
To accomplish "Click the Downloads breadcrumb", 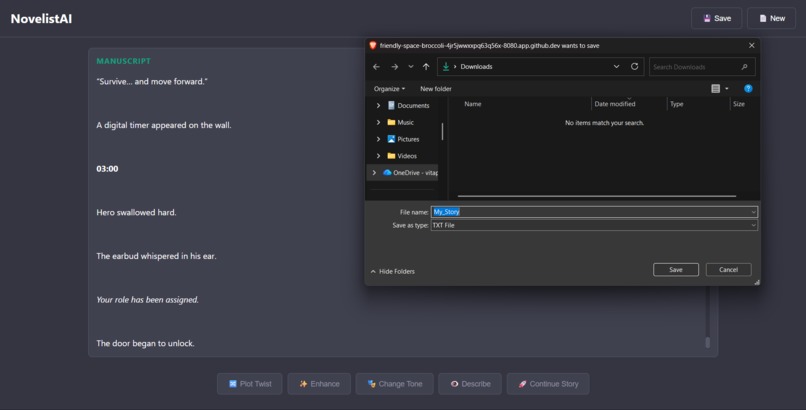I will [476, 67].
